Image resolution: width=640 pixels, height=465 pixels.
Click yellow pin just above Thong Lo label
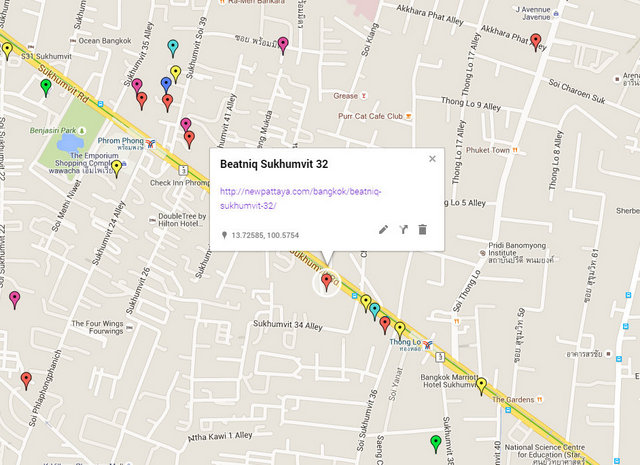point(400,330)
